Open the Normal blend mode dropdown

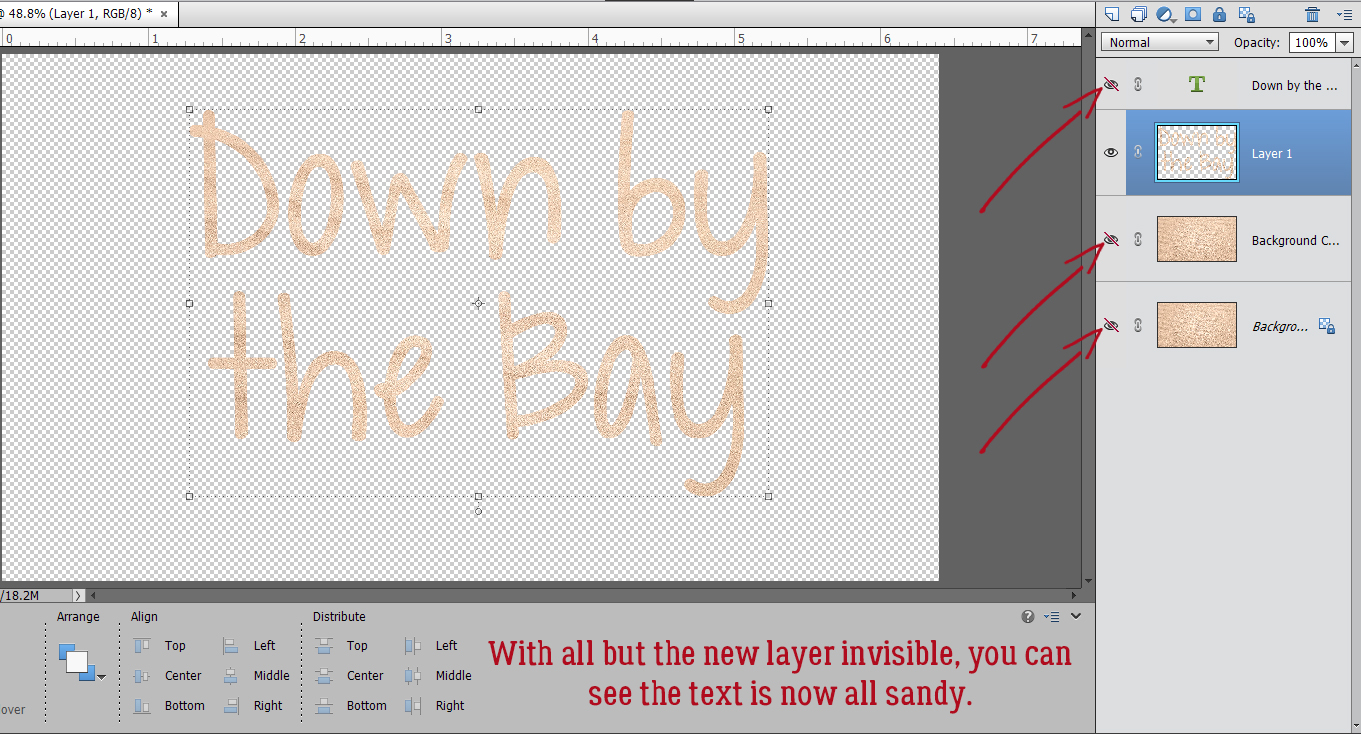pyautogui.click(x=1160, y=42)
